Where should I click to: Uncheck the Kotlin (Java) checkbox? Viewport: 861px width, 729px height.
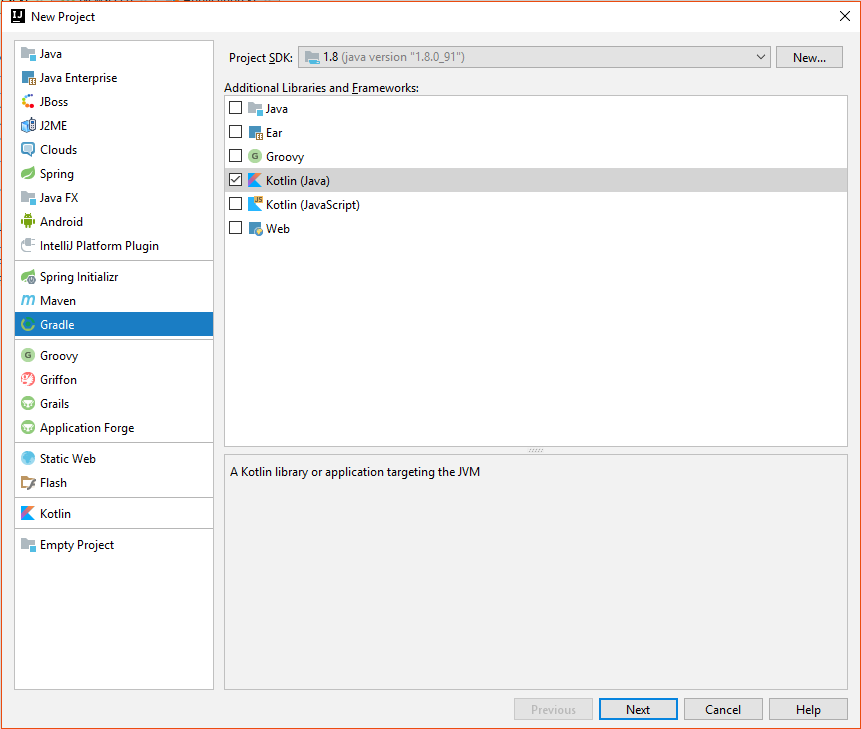click(236, 180)
